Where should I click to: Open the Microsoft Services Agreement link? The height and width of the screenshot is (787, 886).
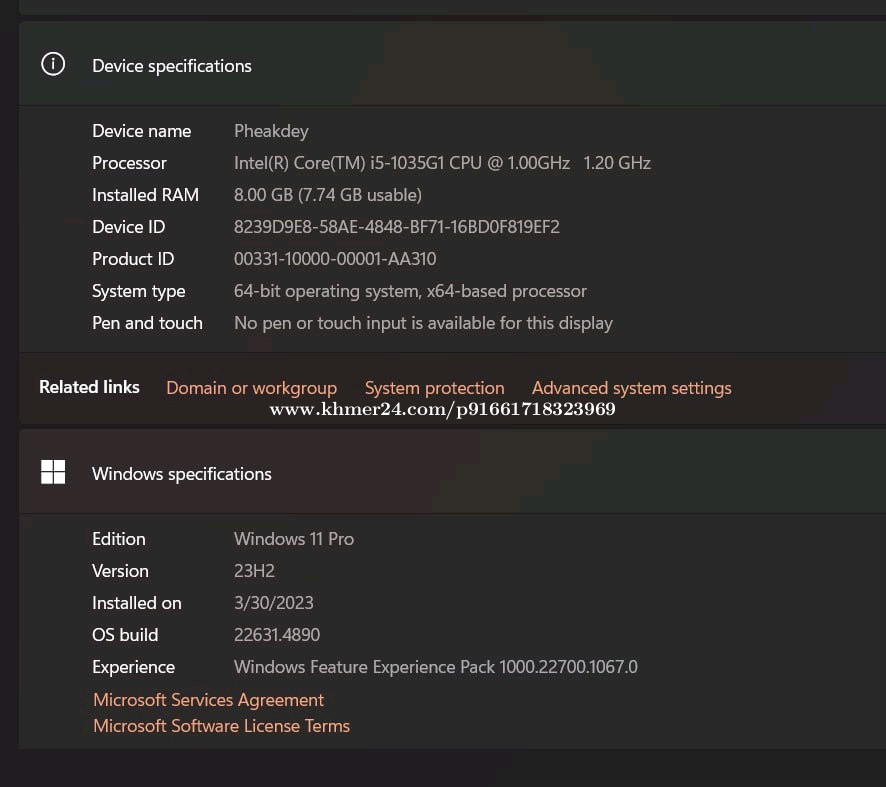[209, 700]
